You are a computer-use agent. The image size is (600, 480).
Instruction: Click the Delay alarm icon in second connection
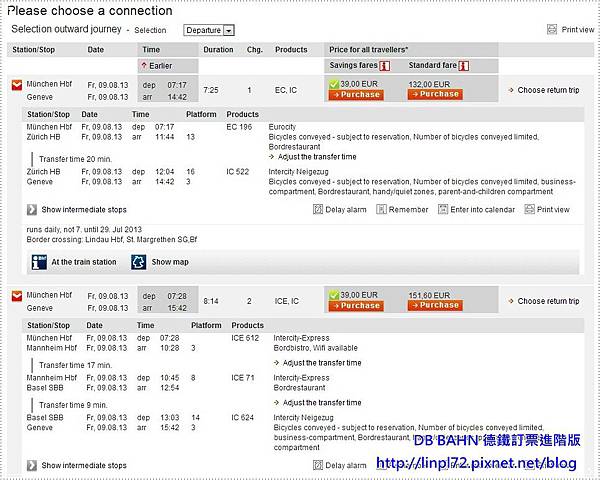click(318, 465)
